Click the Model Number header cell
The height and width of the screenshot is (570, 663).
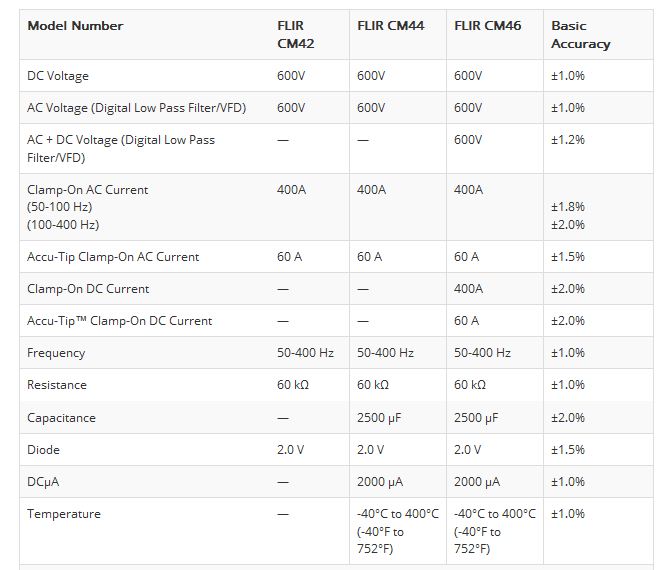tap(75, 26)
